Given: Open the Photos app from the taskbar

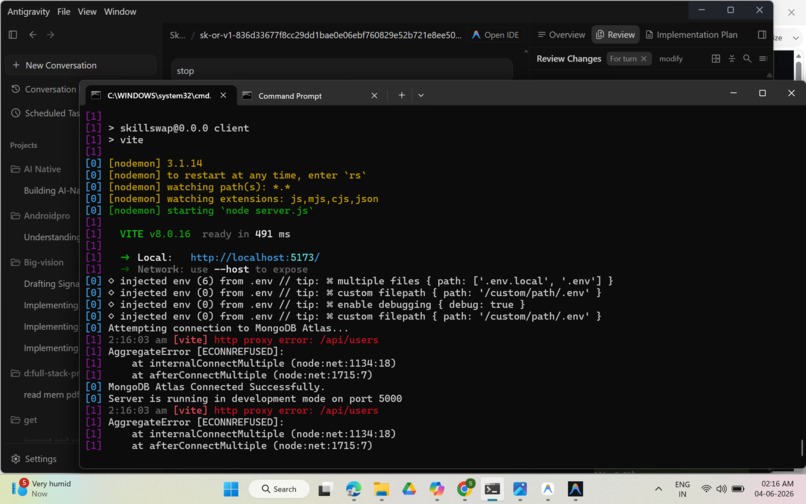Looking at the screenshot, I should pyautogui.click(x=520, y=489).
